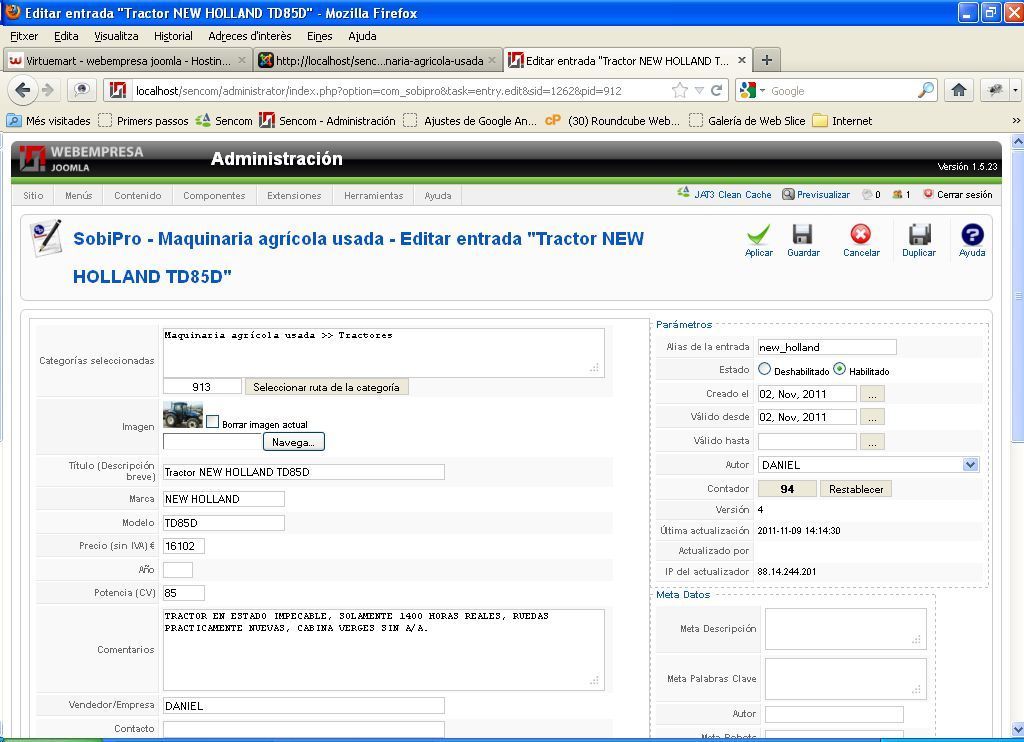Click Seleccionar ruta de la categoría button

coord(326,387)
